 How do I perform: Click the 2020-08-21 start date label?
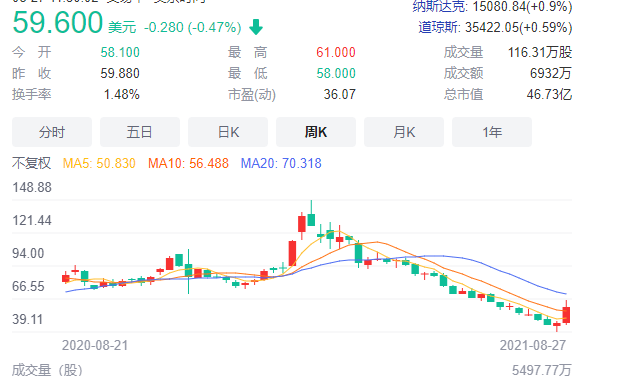pos(95,345)
